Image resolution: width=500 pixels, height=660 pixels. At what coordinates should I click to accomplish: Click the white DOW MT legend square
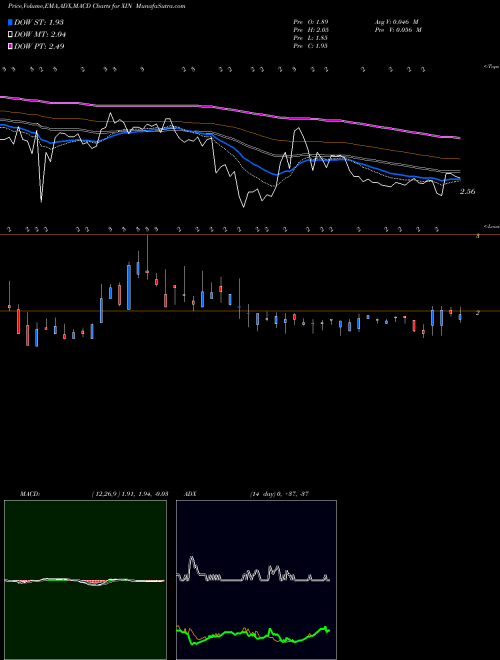click(x=11, y=34)
